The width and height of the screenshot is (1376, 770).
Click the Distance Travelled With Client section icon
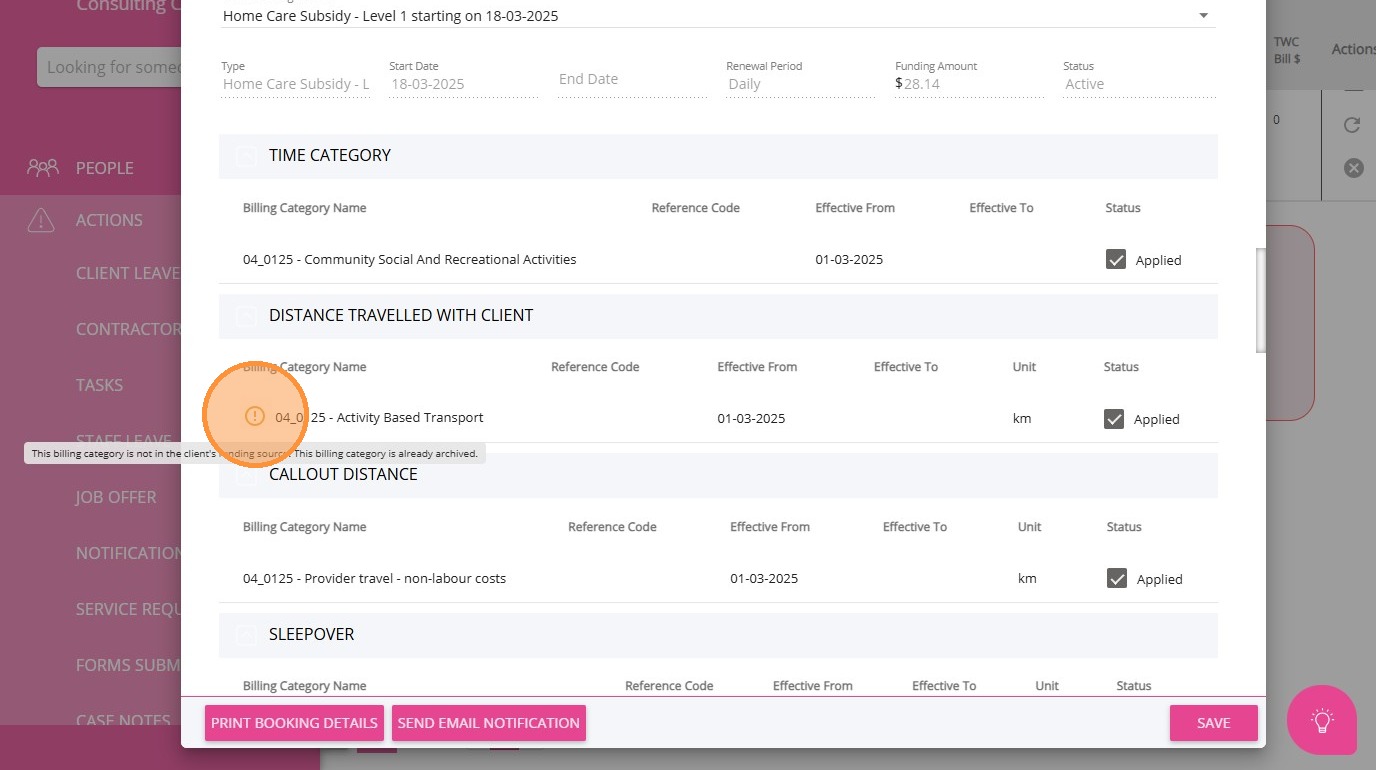click(245, 316)
